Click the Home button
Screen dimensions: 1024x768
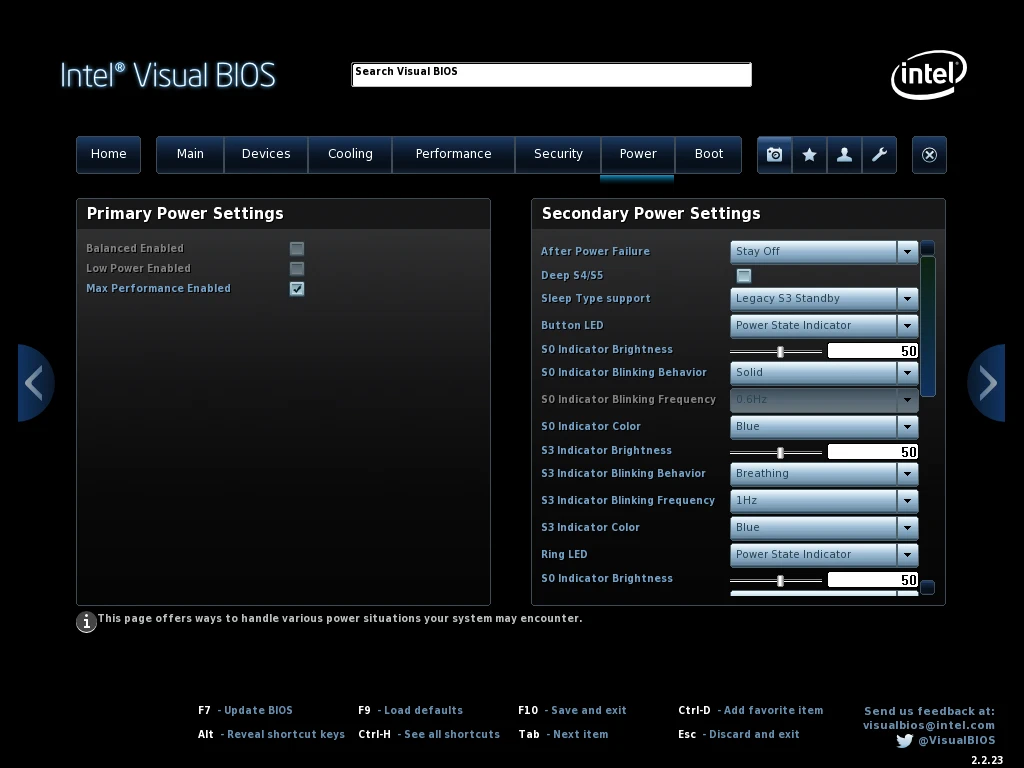click(108, 154)
